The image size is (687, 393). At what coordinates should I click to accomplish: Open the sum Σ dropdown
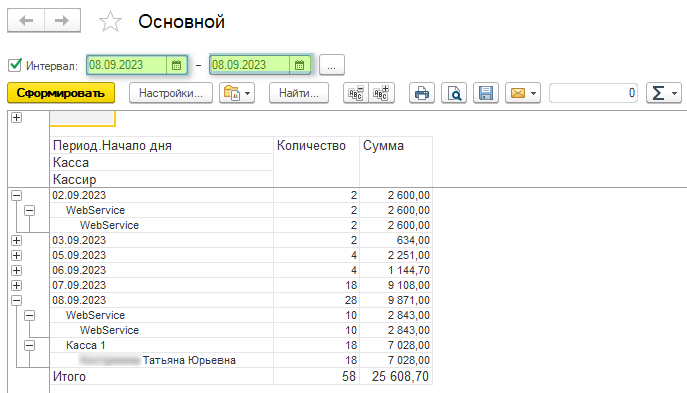pos(664,93)
